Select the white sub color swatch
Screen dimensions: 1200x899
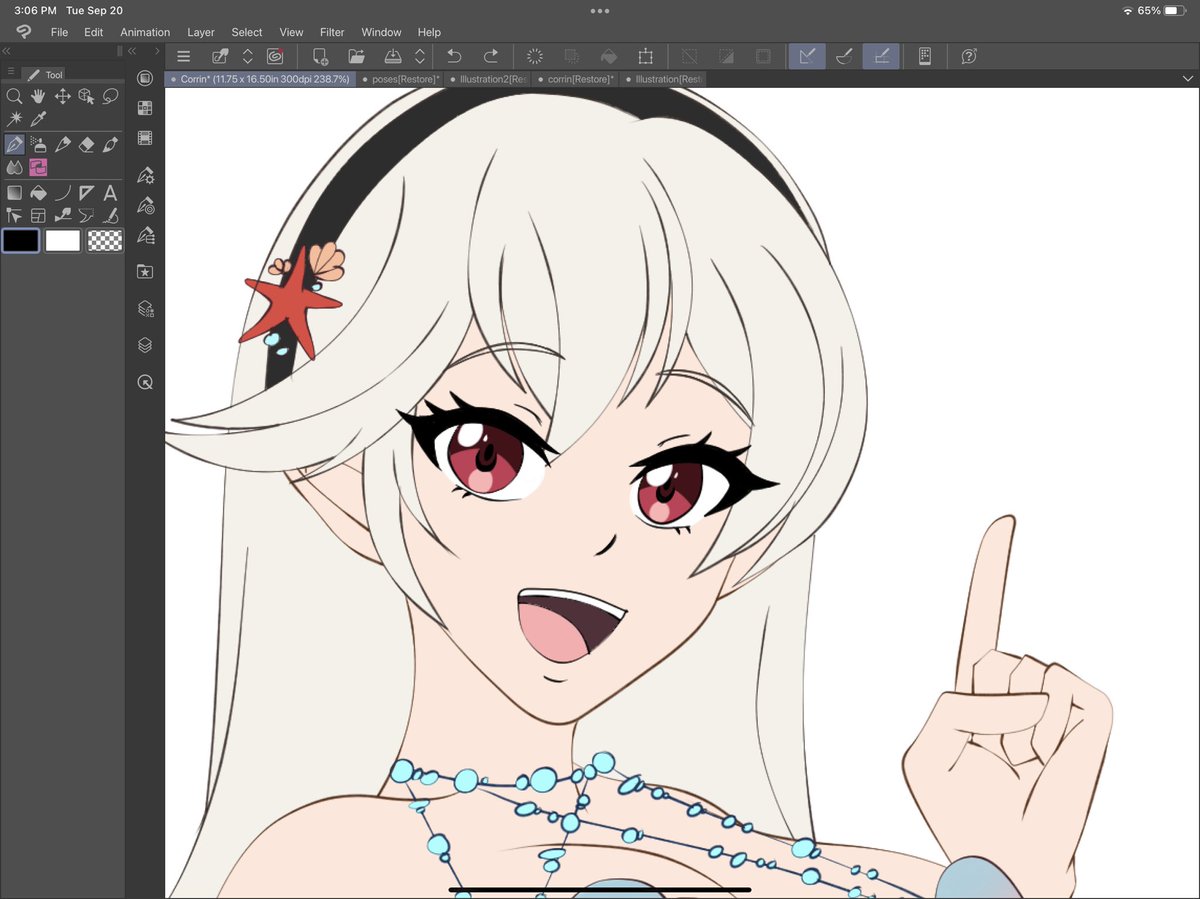(63, 240)
